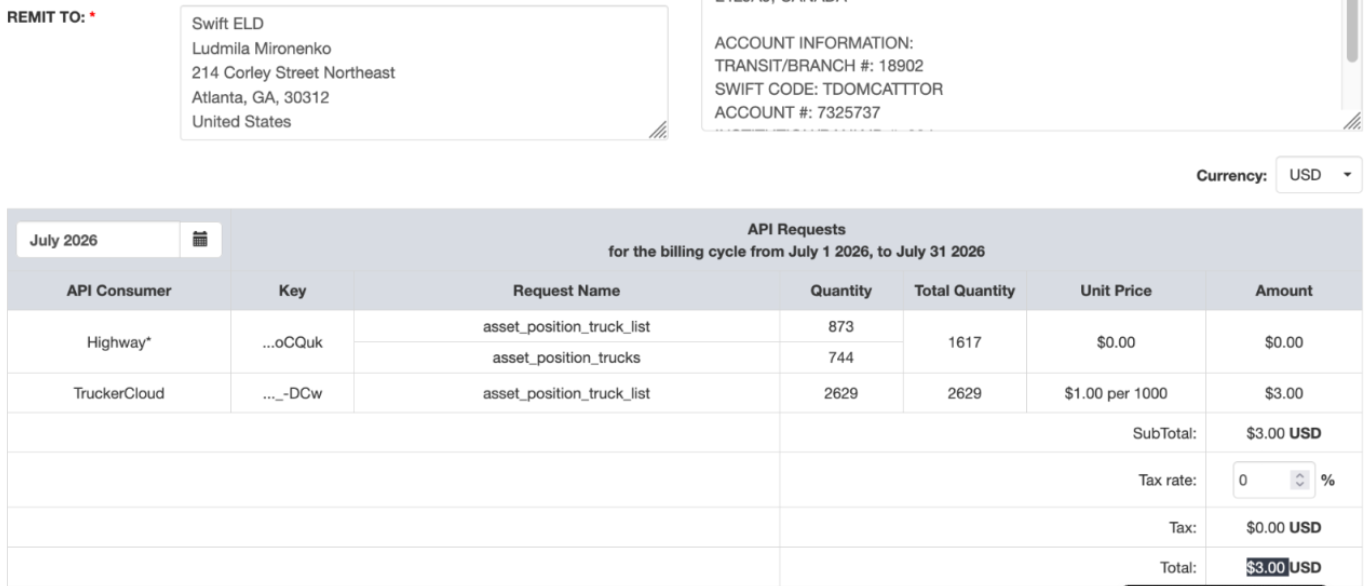Click the July 2026 billing month field

point(99,240)
